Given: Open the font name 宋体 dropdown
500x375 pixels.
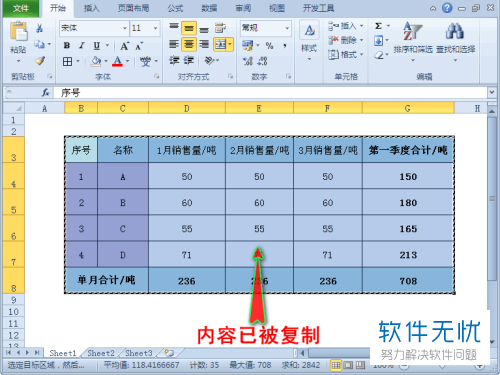Looking at the screenshot, I should pos(125,28).
